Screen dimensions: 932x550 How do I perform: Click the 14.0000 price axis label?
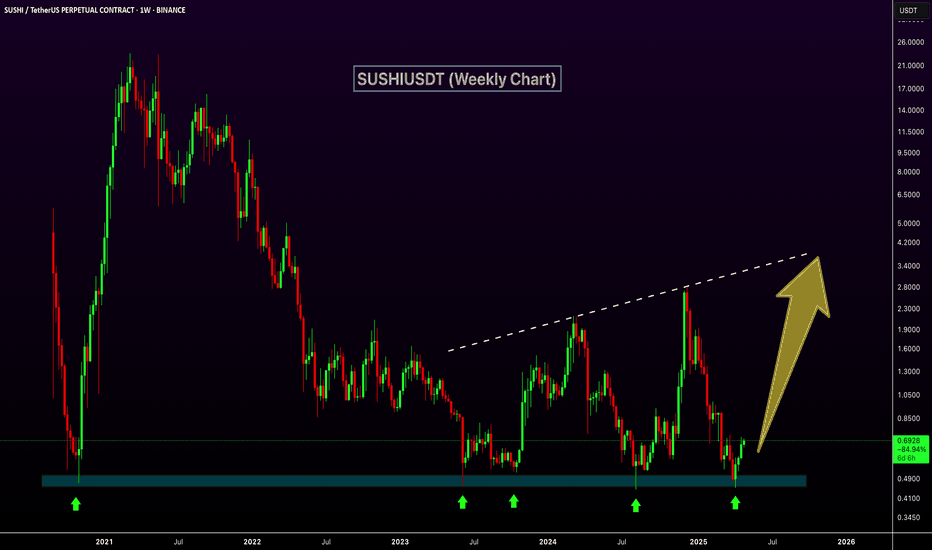(911, 110)
